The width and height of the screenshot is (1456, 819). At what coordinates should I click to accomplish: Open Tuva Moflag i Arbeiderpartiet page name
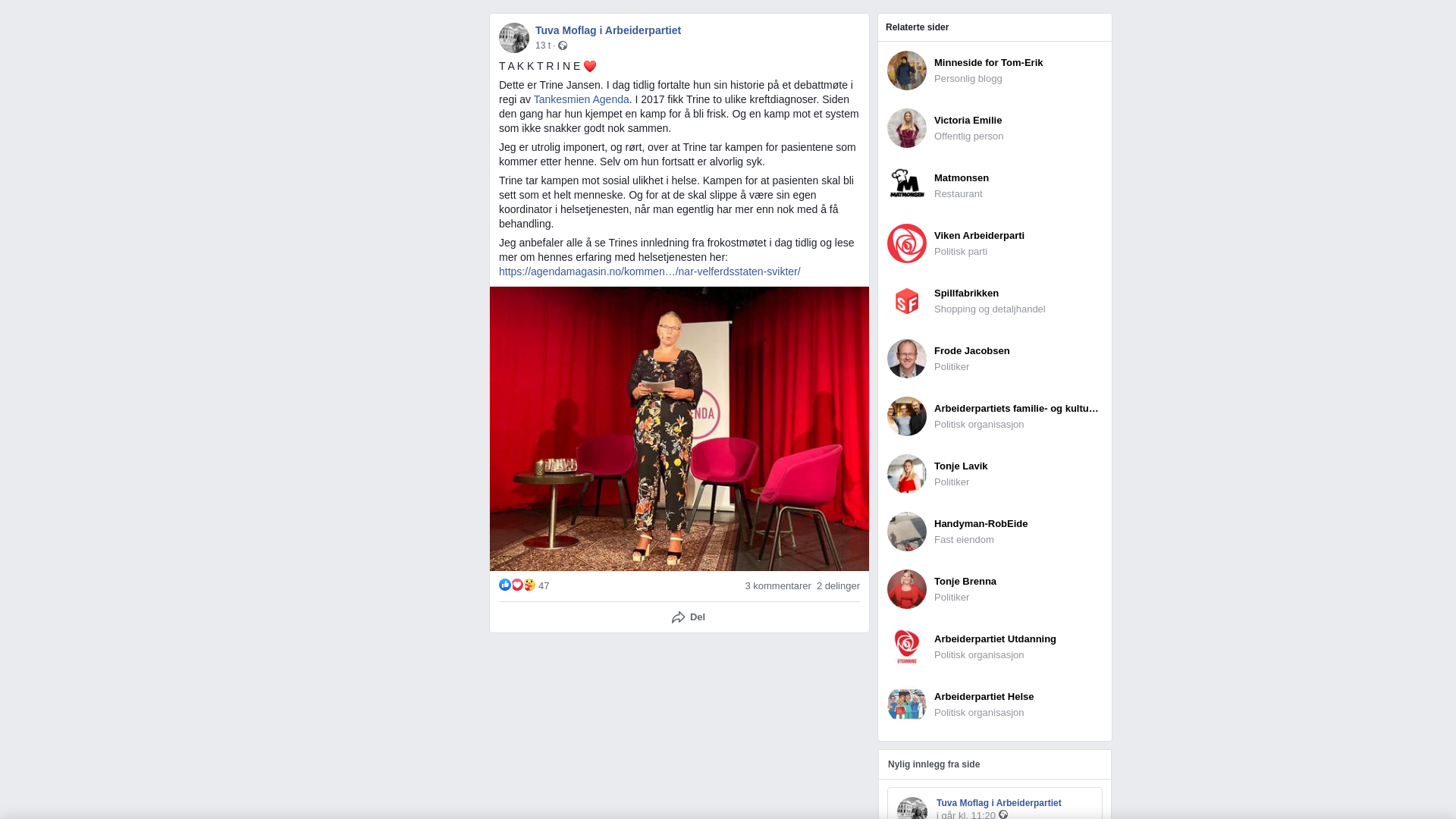tap(608, 30)
